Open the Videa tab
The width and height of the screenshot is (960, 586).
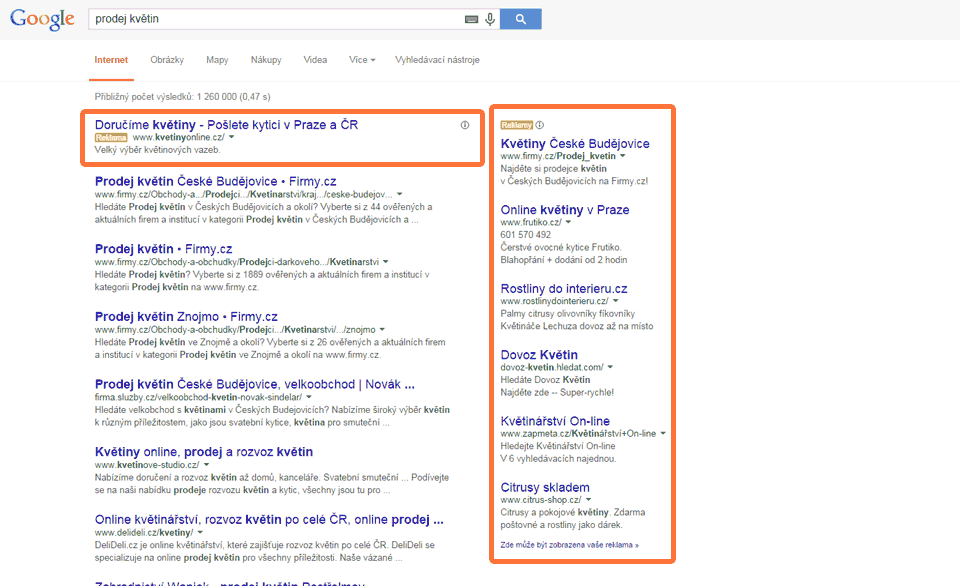(315, 60)
